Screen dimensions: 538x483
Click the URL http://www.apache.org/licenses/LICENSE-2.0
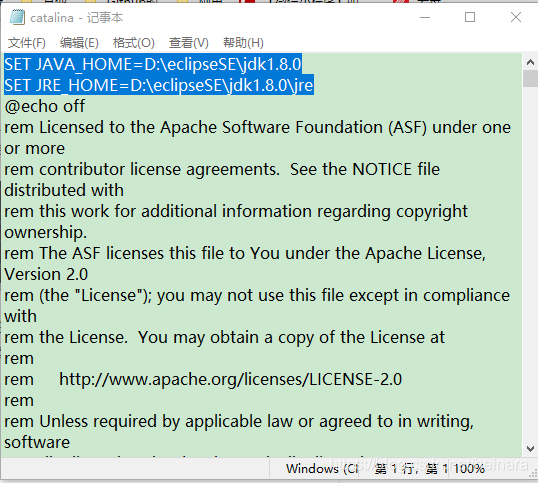click(x=230, y=379)
